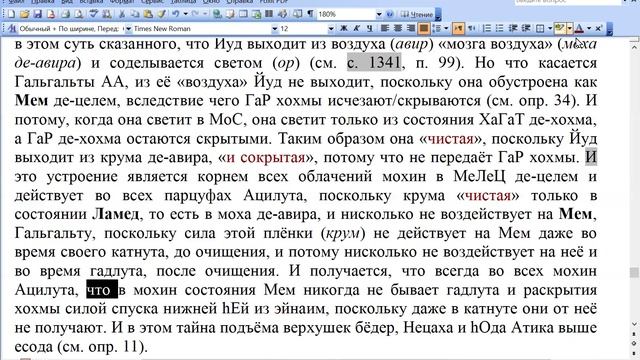The image size is (640, 360).
Task: Open Word help question mark
Action: 390,14
